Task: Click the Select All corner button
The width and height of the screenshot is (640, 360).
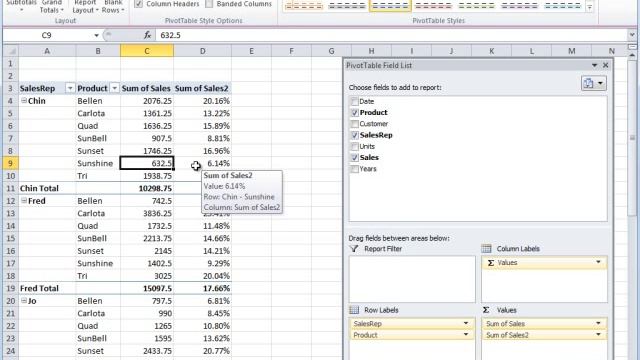Action: pos(11,51)
